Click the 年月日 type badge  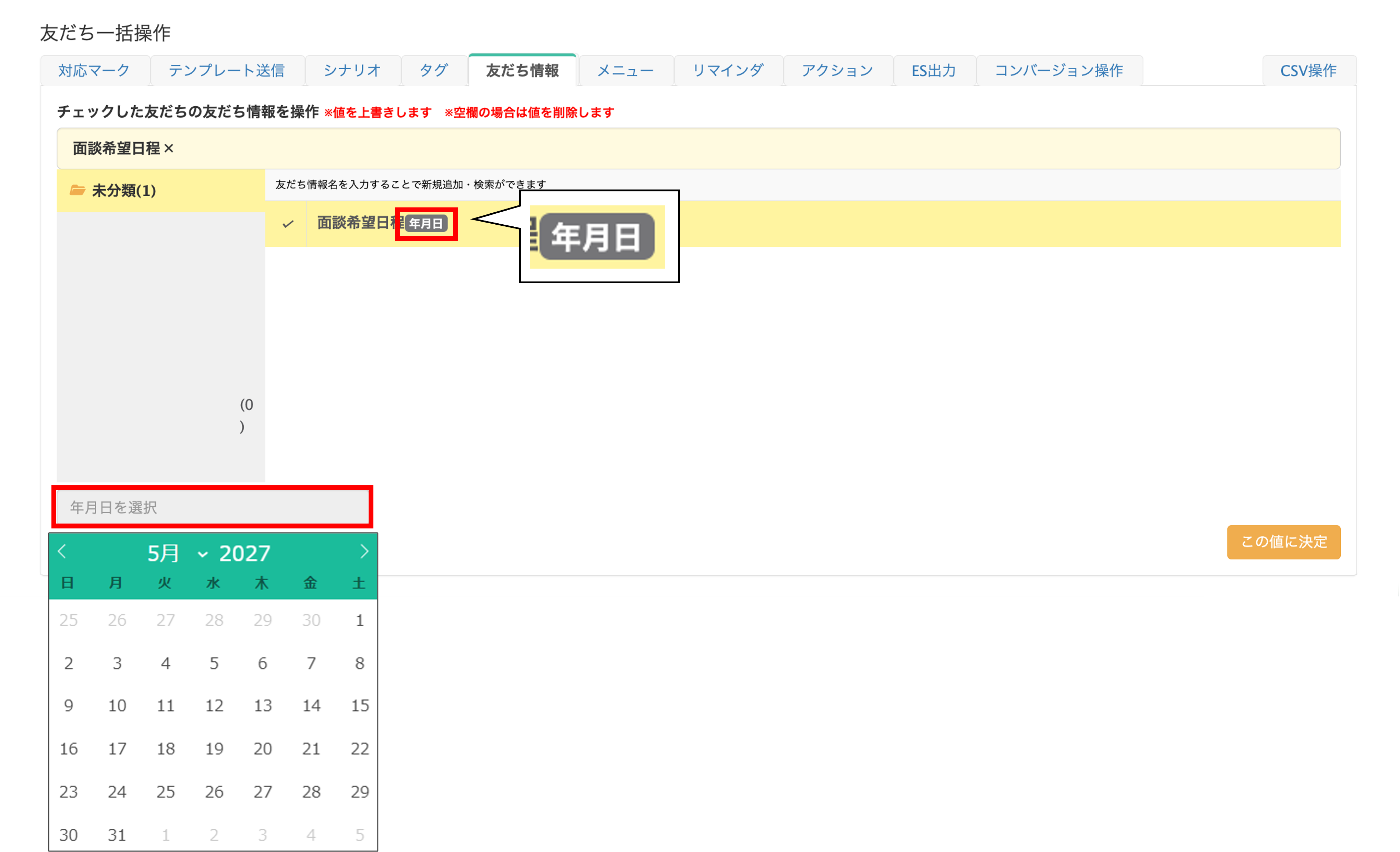tap(426, 224)
